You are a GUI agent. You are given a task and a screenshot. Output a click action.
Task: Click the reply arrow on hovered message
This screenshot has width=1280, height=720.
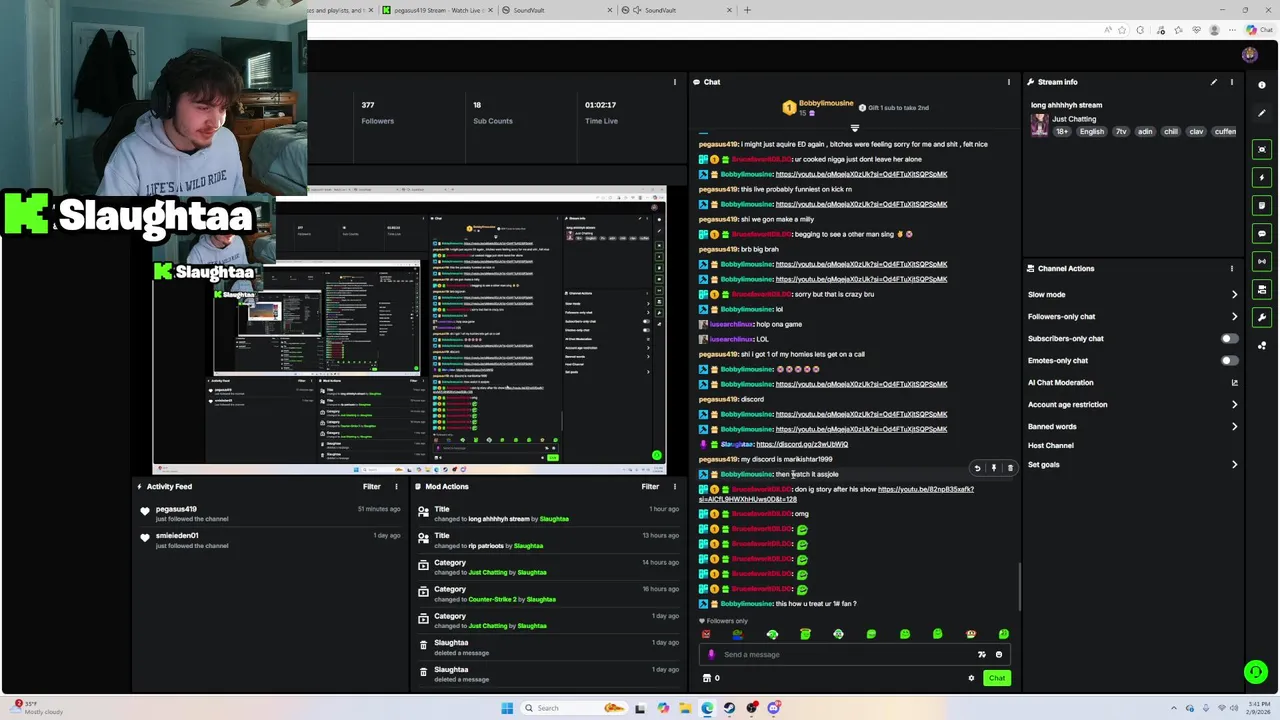[977, 468]
